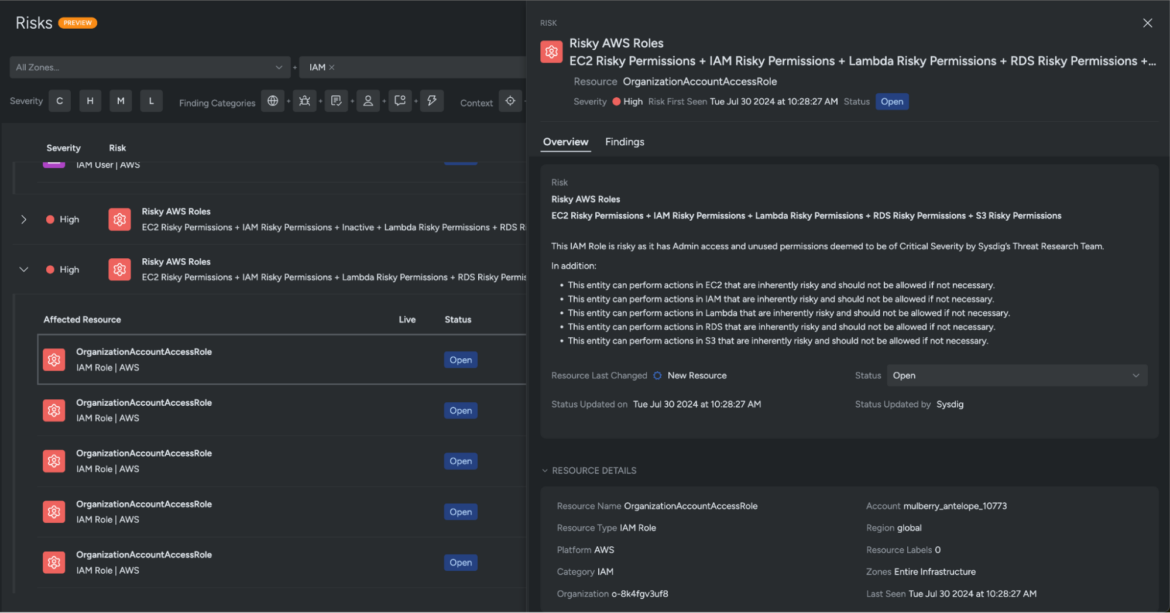1170x613 pixels.
Task: Toggle the Medium (M) severity filter
Action: pos(121,101)
